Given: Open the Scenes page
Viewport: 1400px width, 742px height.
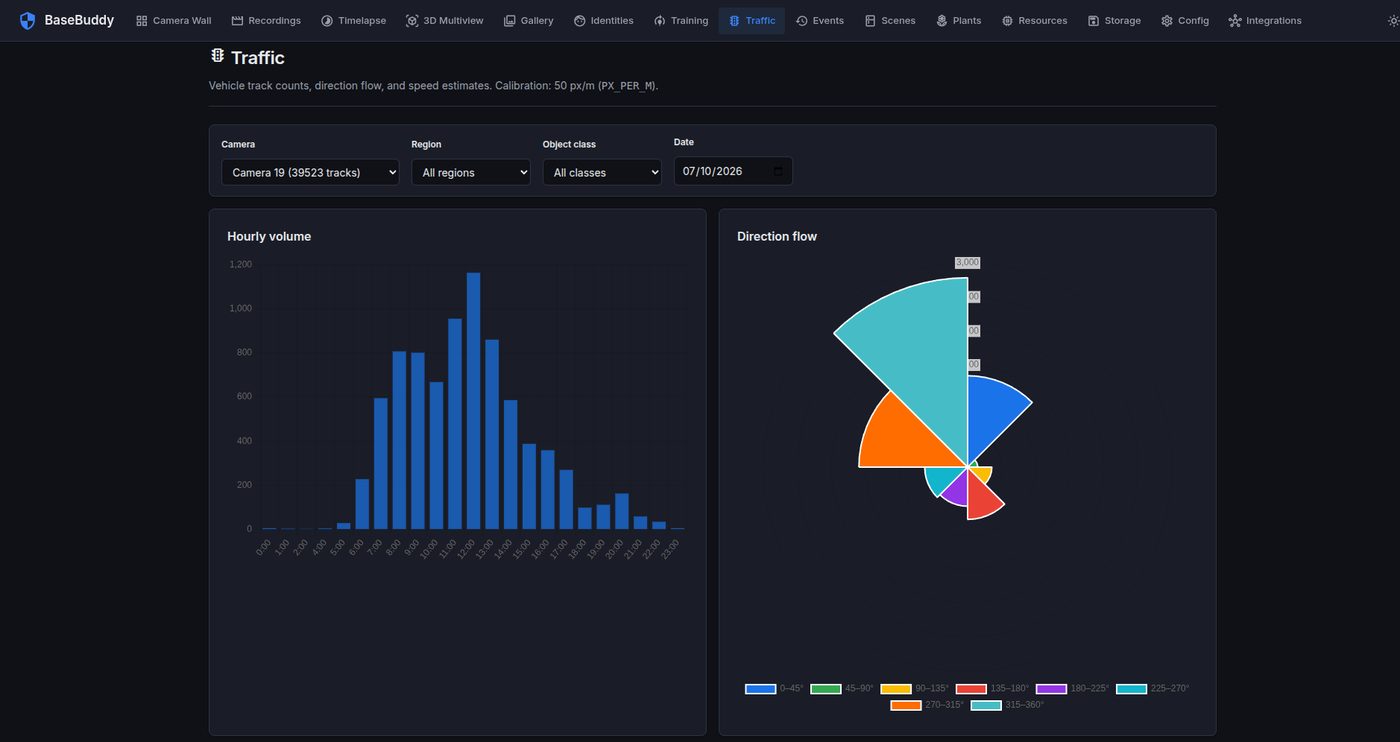Looking at the screenshot, I should 890,20.
